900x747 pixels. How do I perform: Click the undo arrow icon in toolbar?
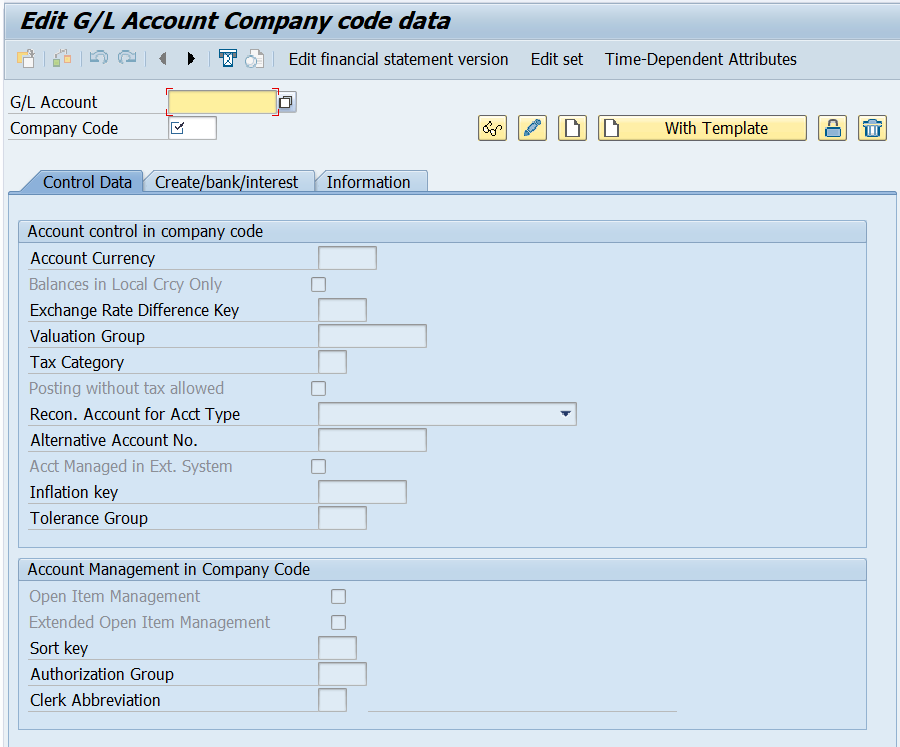point(99,58)
